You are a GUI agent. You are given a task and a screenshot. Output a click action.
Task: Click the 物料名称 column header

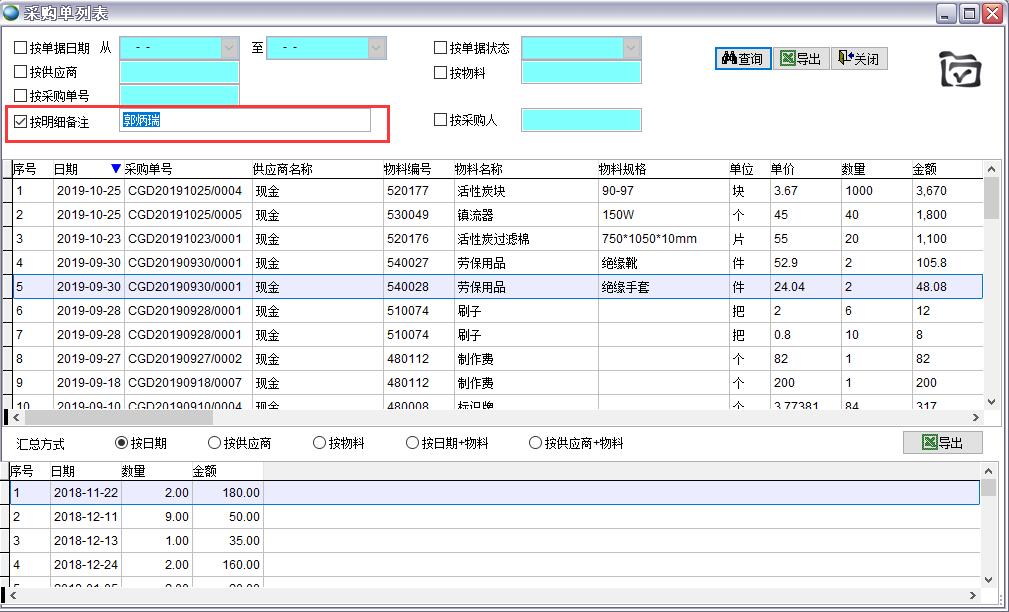click(479, 169)
